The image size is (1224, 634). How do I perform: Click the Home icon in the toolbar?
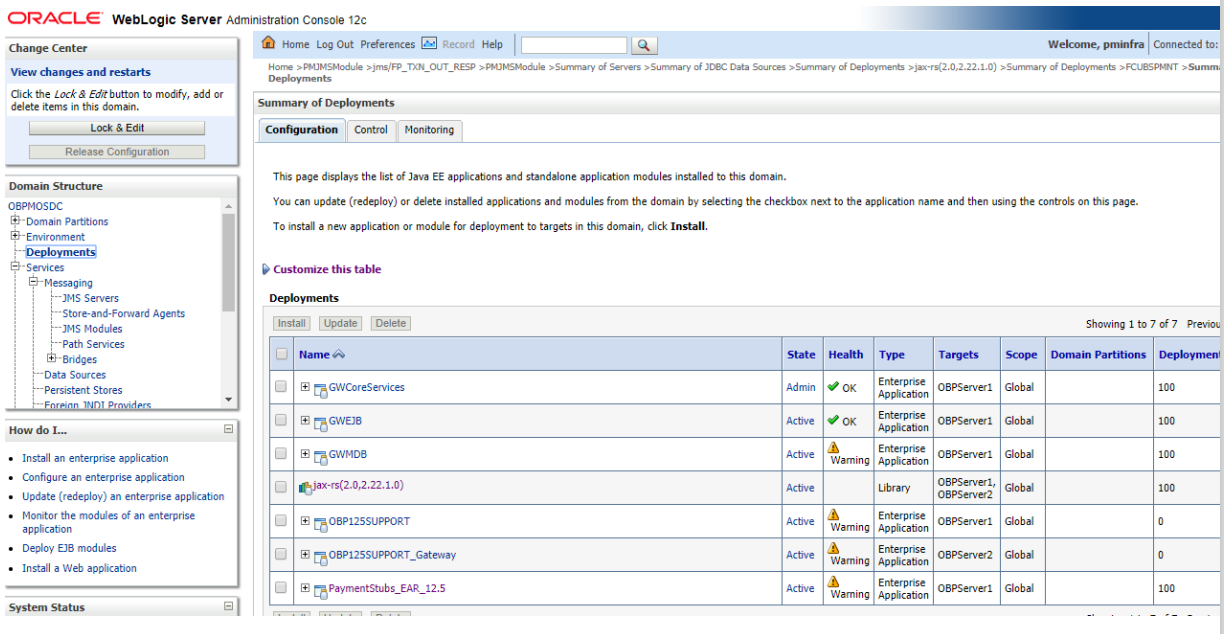click(x=268, y=43)
